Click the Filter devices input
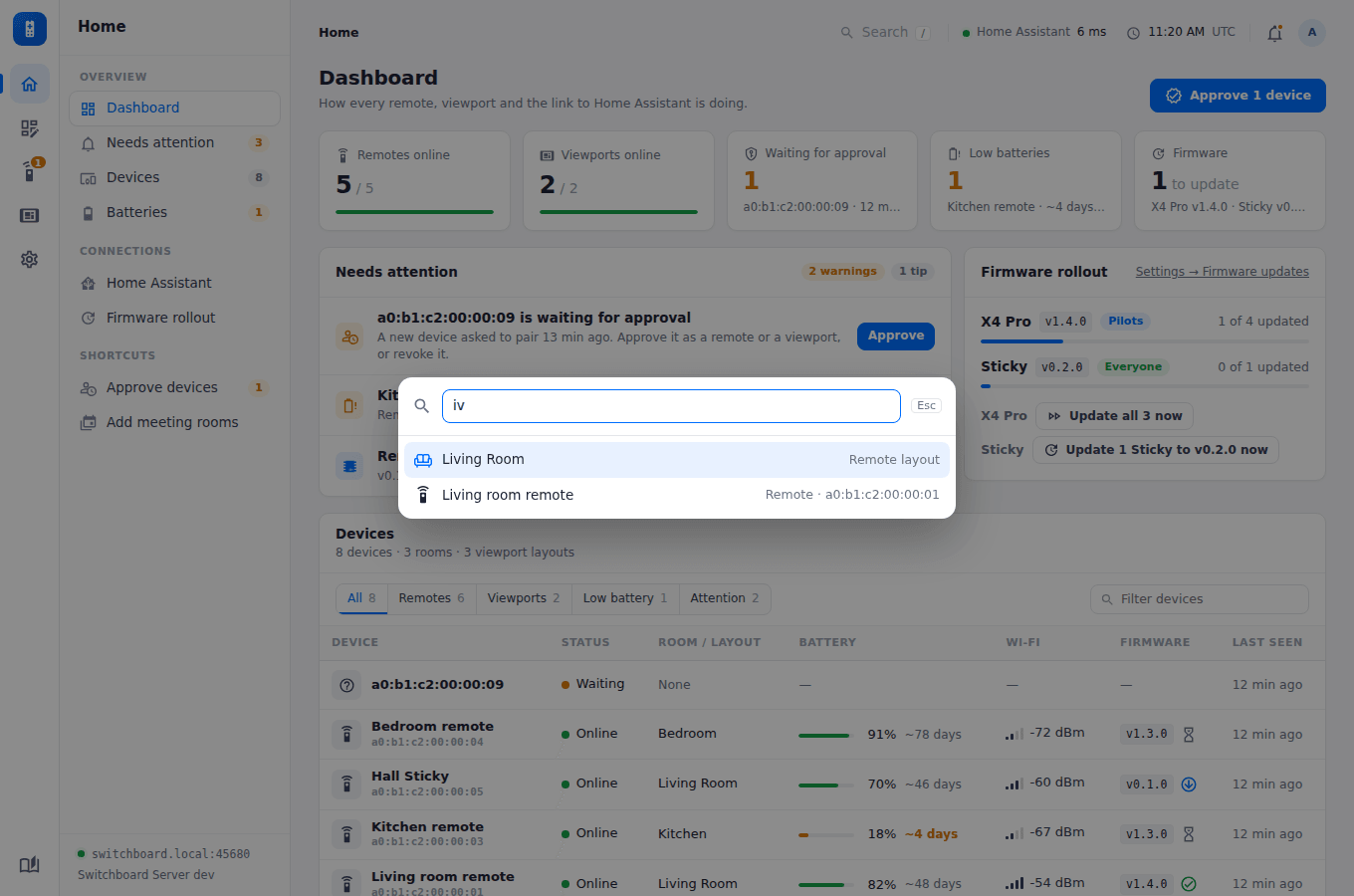This screenshot has width=1354, height=896. [1200, 599]
